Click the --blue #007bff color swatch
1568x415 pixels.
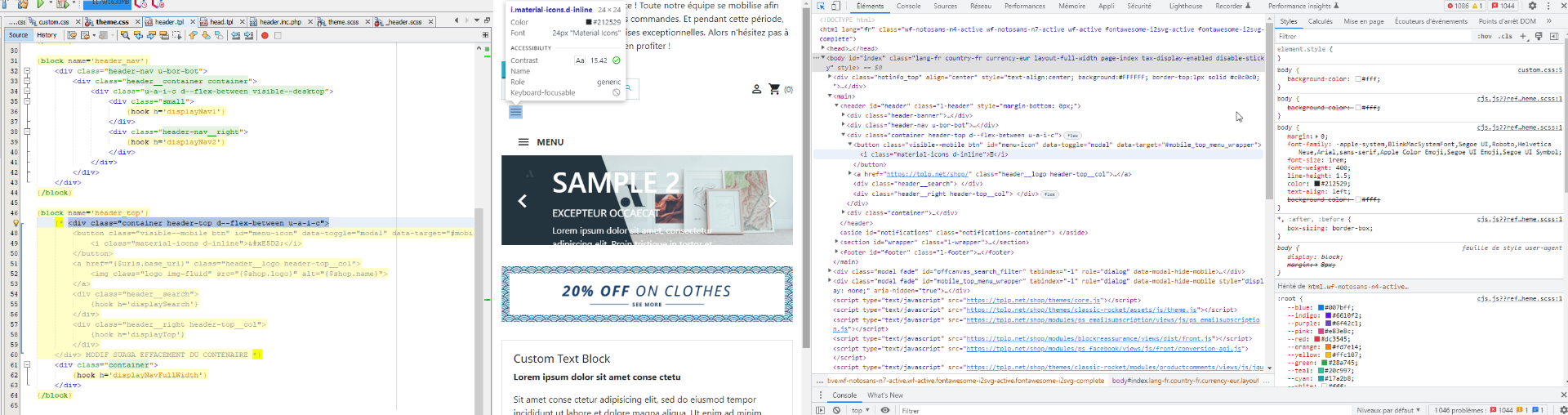coord(1321,307)
